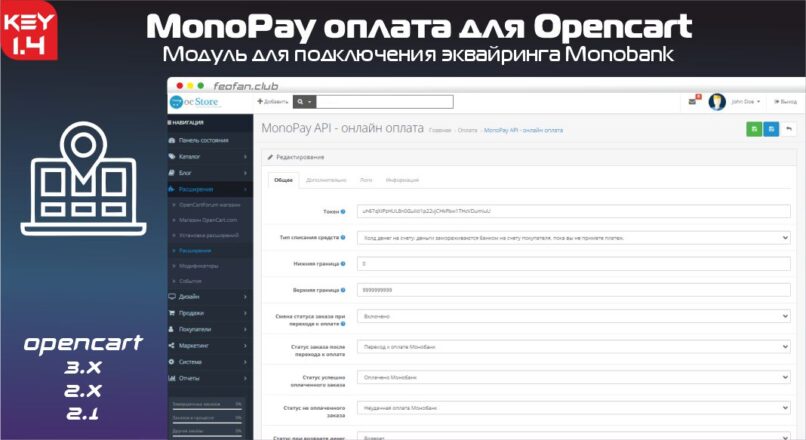Switch to the Логи tab
This screenshot has height=440, width=806.
point(366,180)
